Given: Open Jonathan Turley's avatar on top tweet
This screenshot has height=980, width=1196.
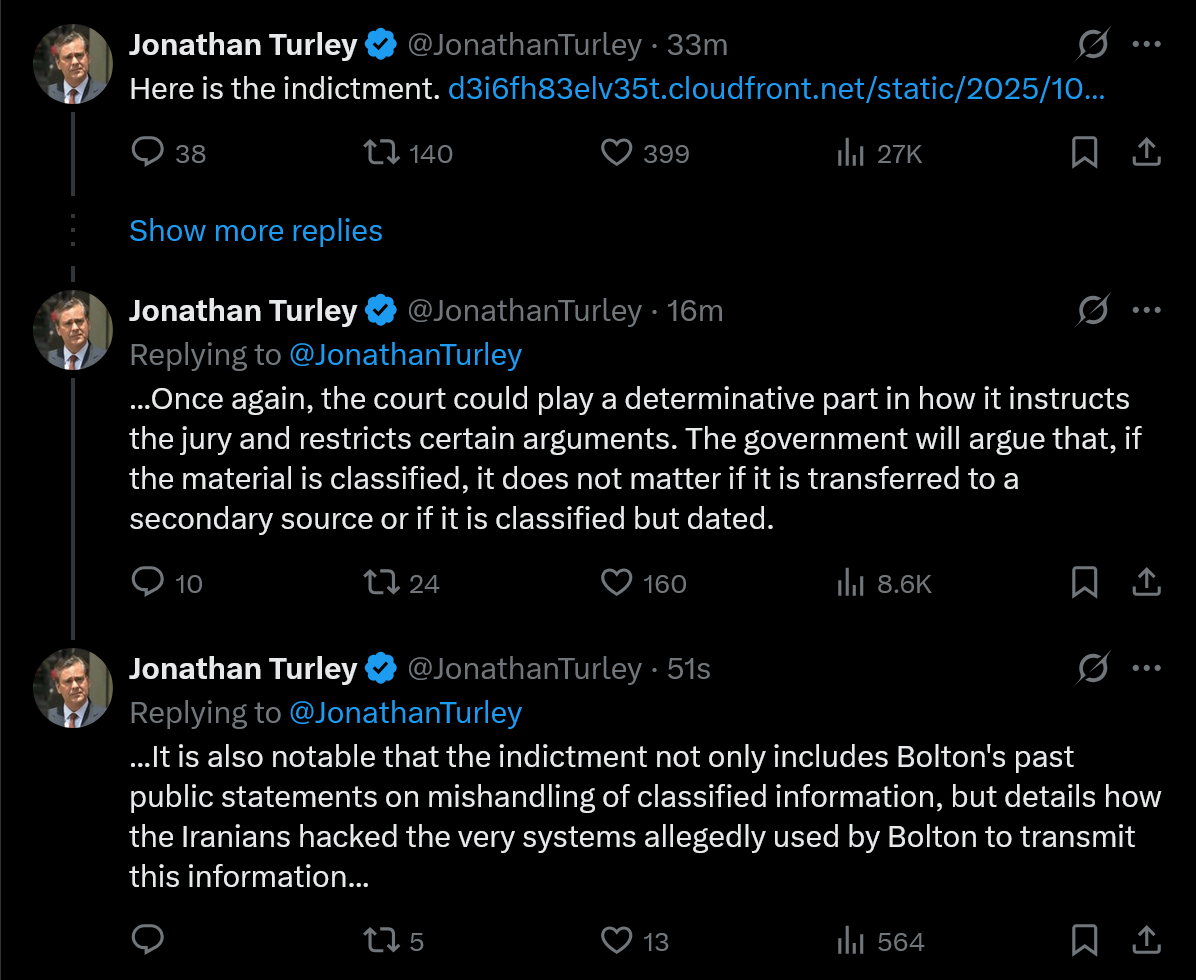Looking at the screenshot, I should [x=72, y=64].
